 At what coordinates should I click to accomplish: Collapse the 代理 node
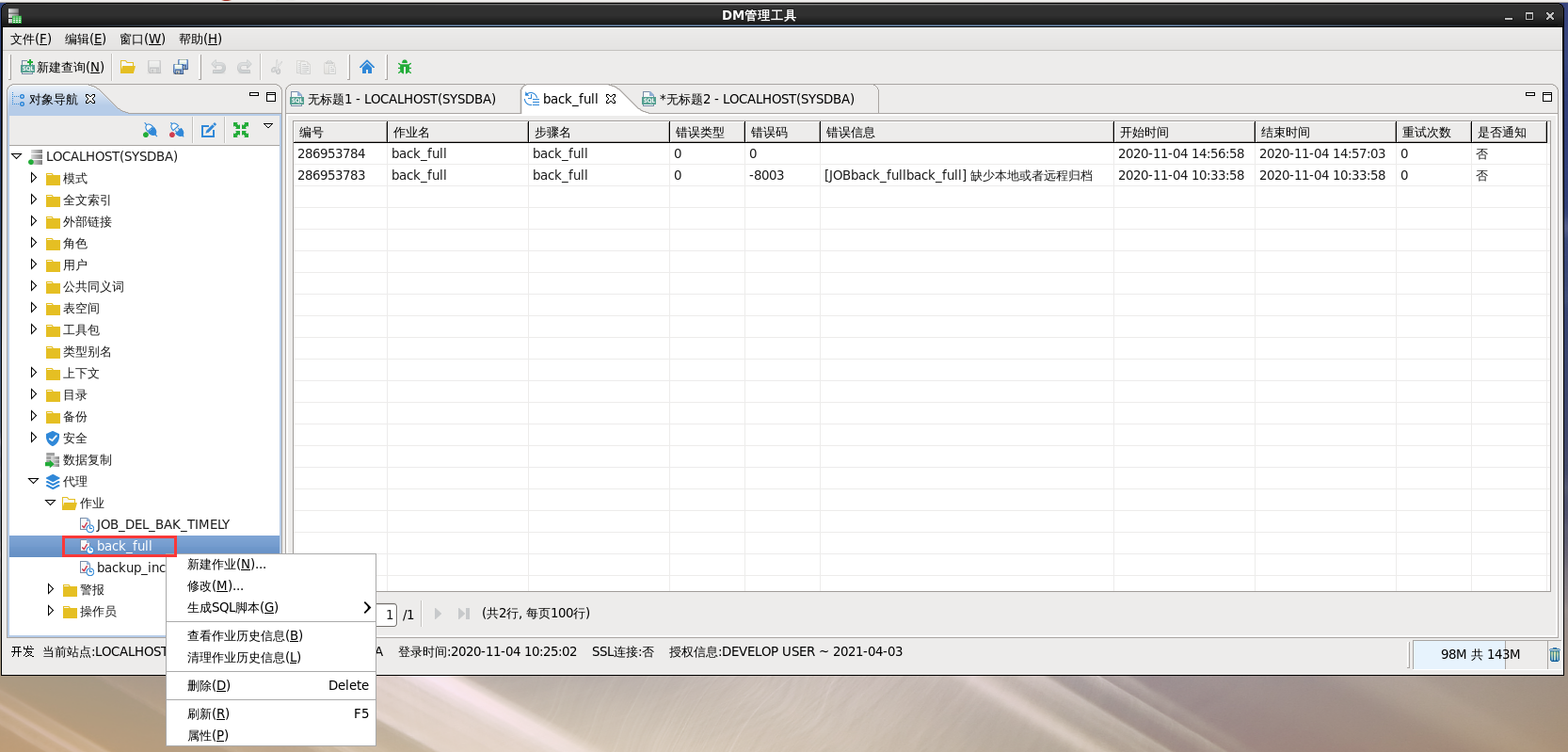[x=34, y=481]
